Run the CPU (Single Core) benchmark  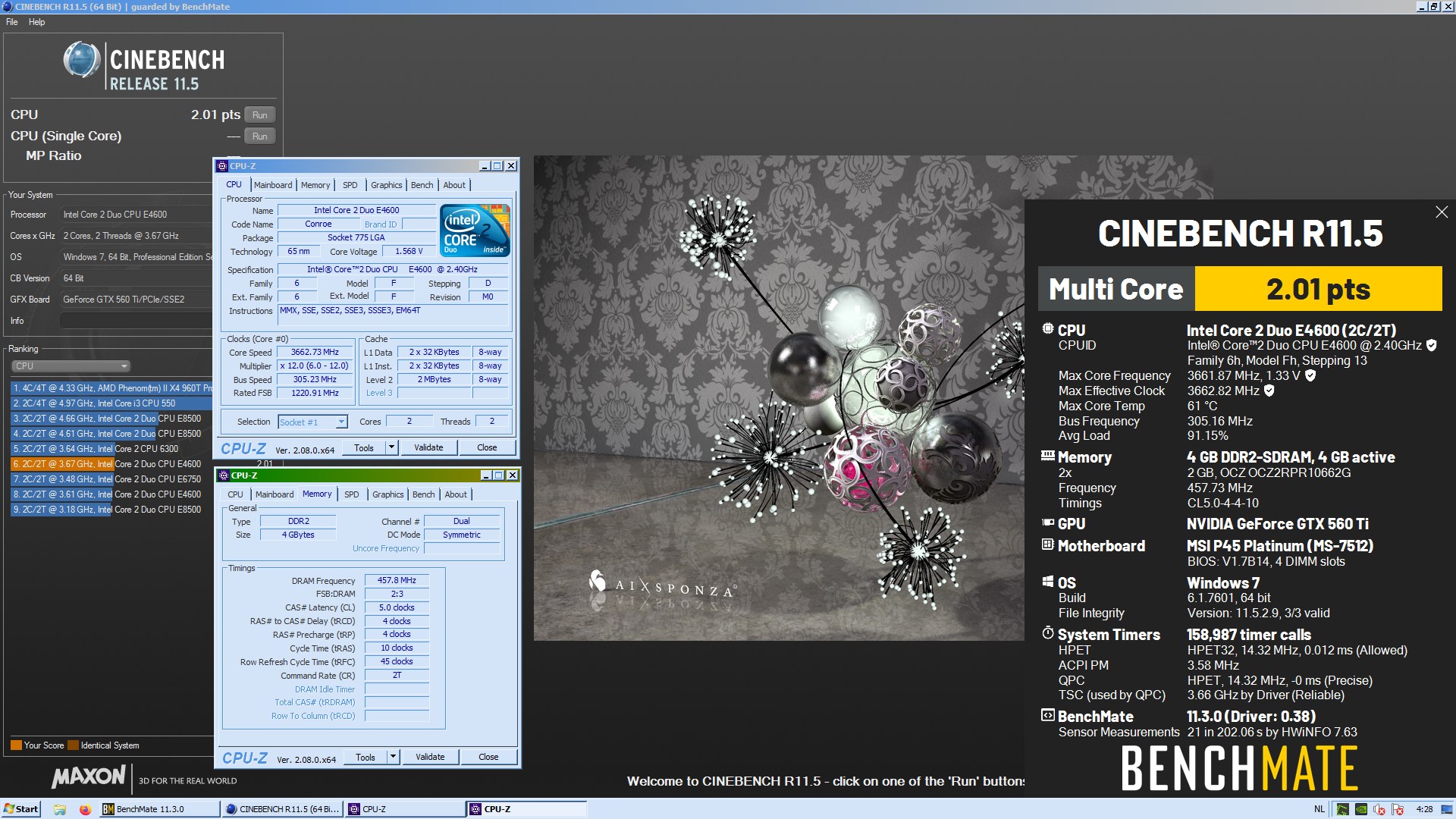point(260,136)
